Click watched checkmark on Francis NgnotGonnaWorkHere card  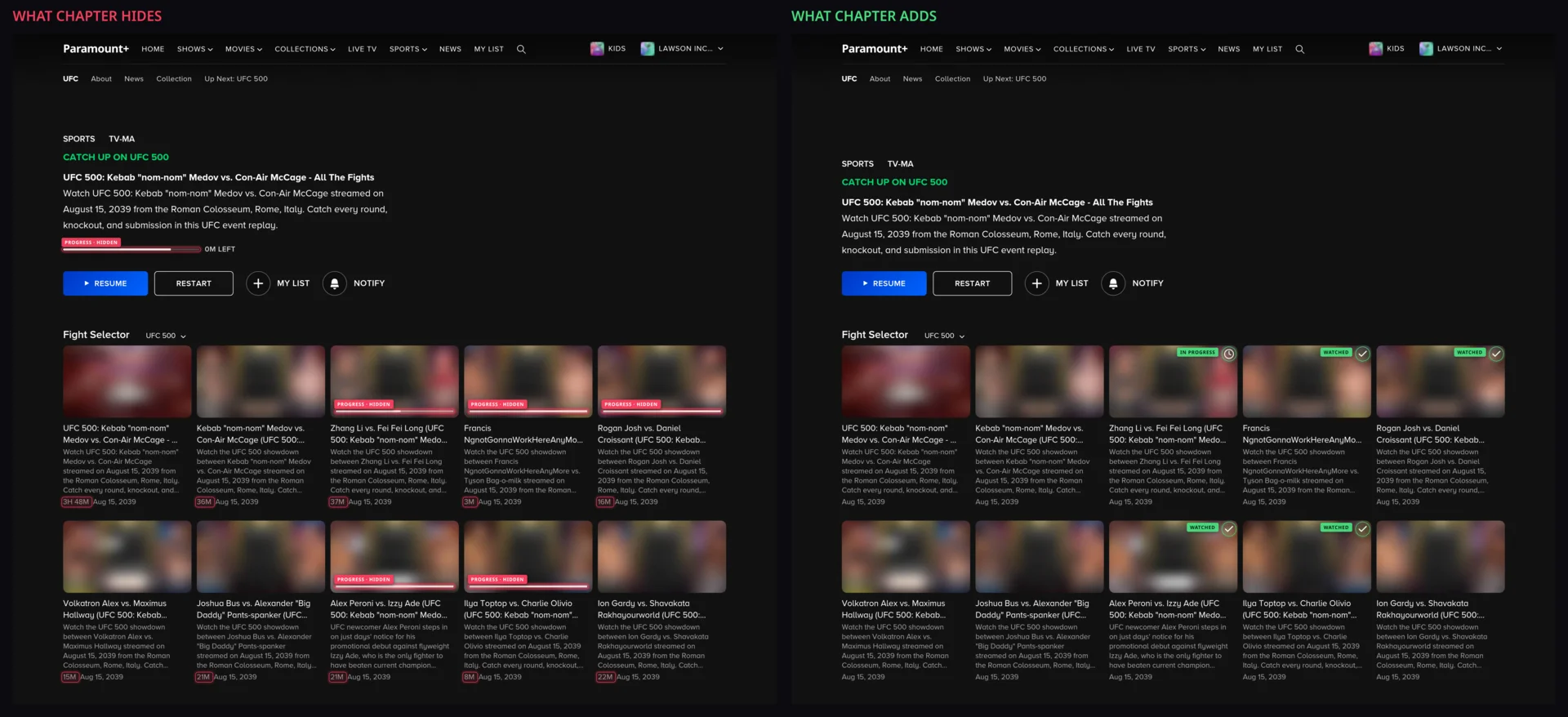tap(1362, 354)
